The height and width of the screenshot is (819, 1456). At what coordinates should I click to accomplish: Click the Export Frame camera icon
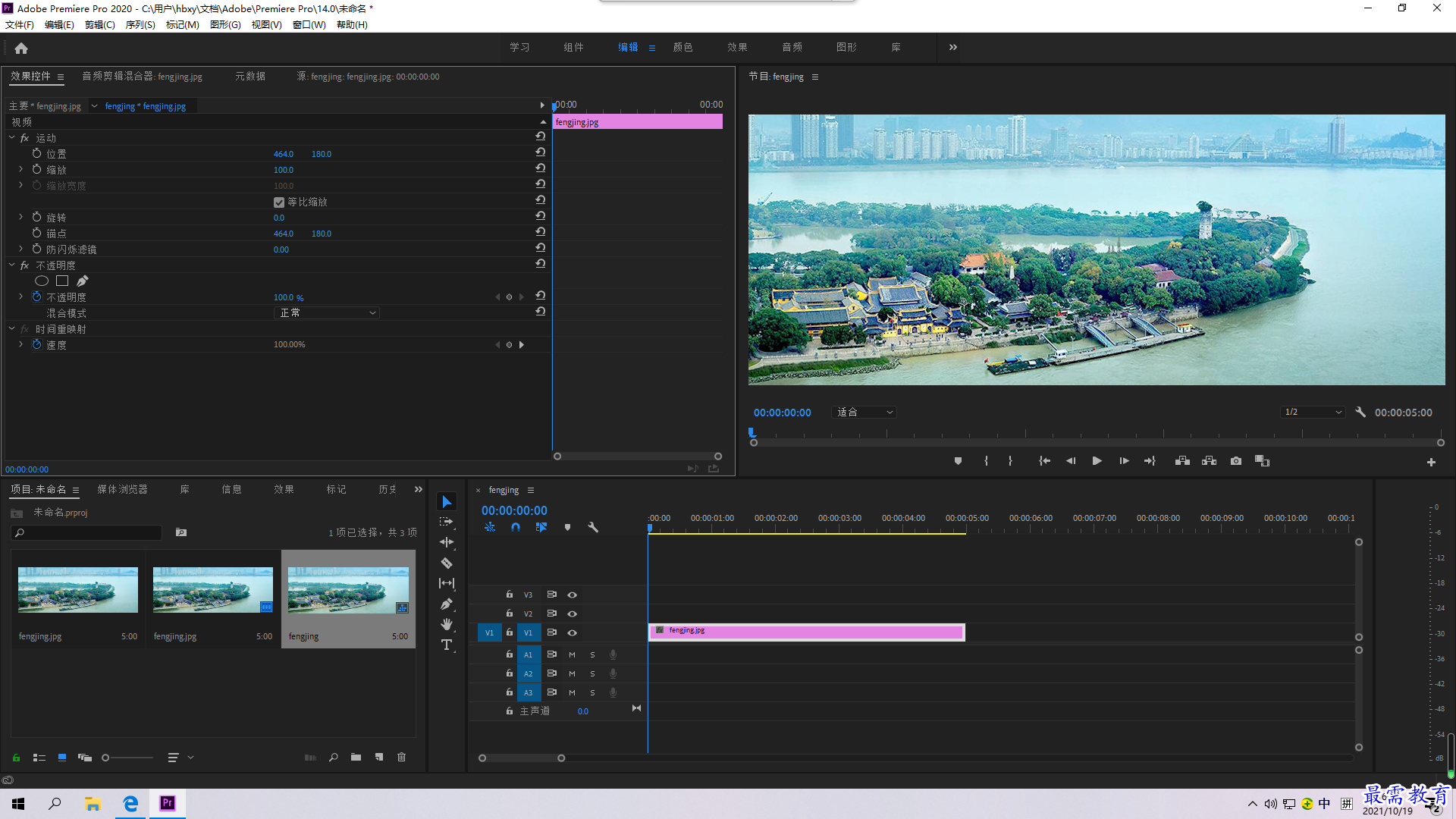click(x=1236, y=461)
